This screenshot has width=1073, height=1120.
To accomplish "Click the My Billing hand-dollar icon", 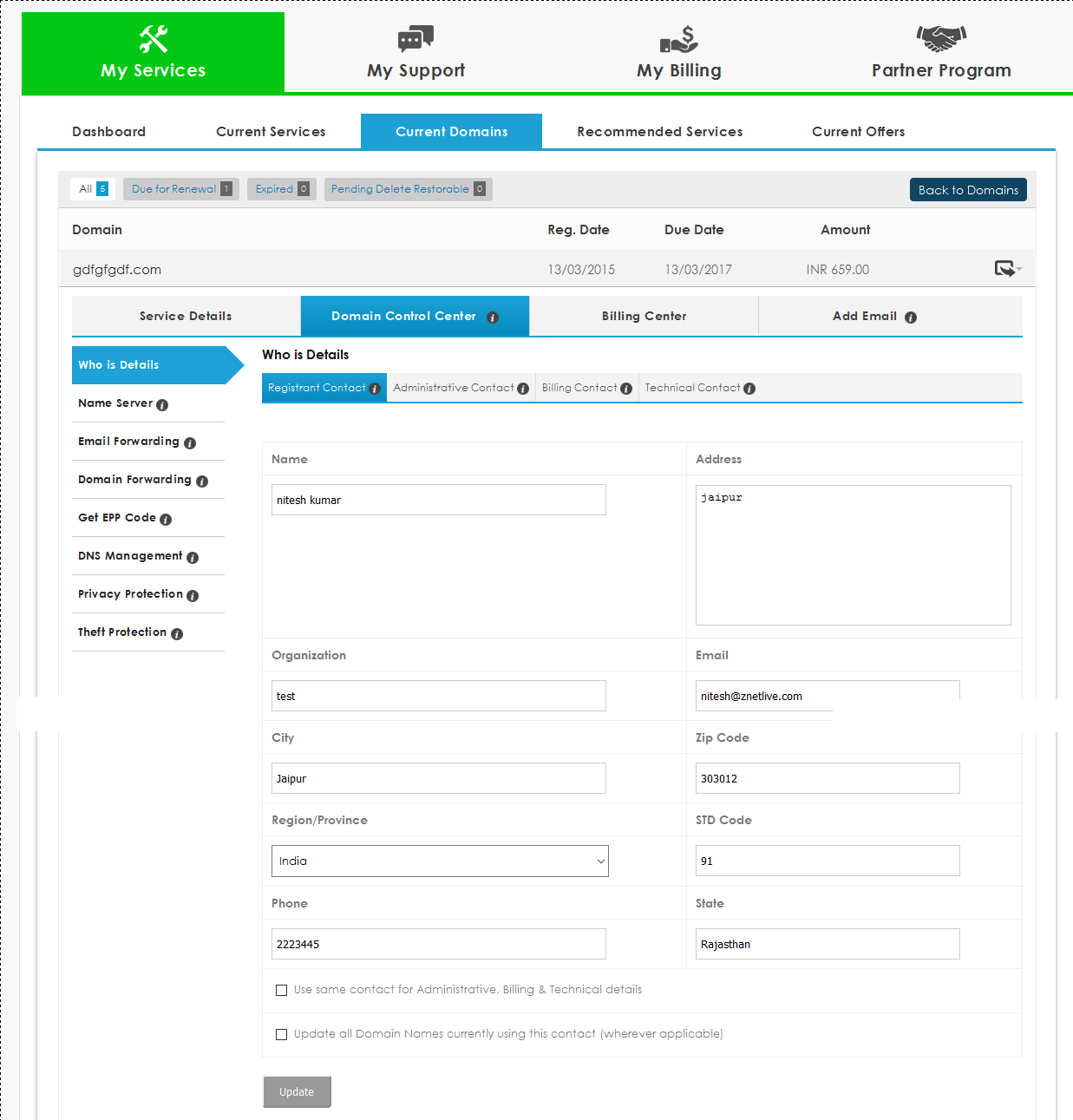I will click(x=678, y=39).
